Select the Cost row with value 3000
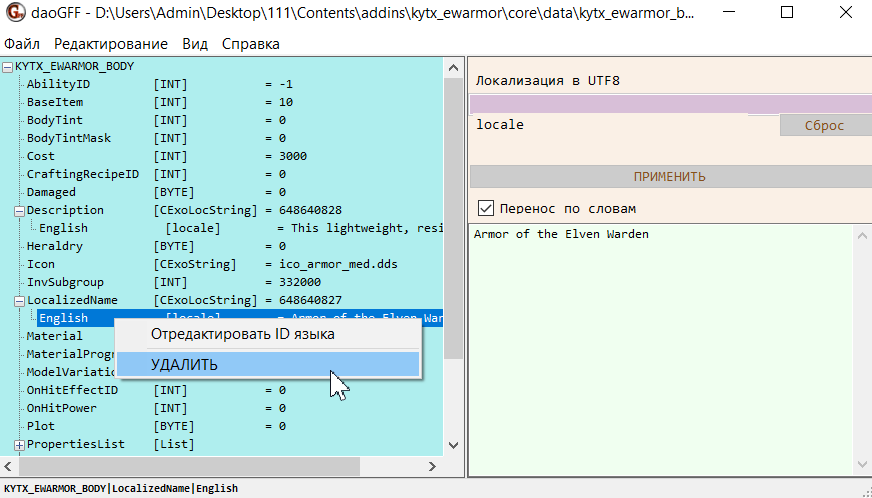872x498 pixels. [x=167, y=156]
